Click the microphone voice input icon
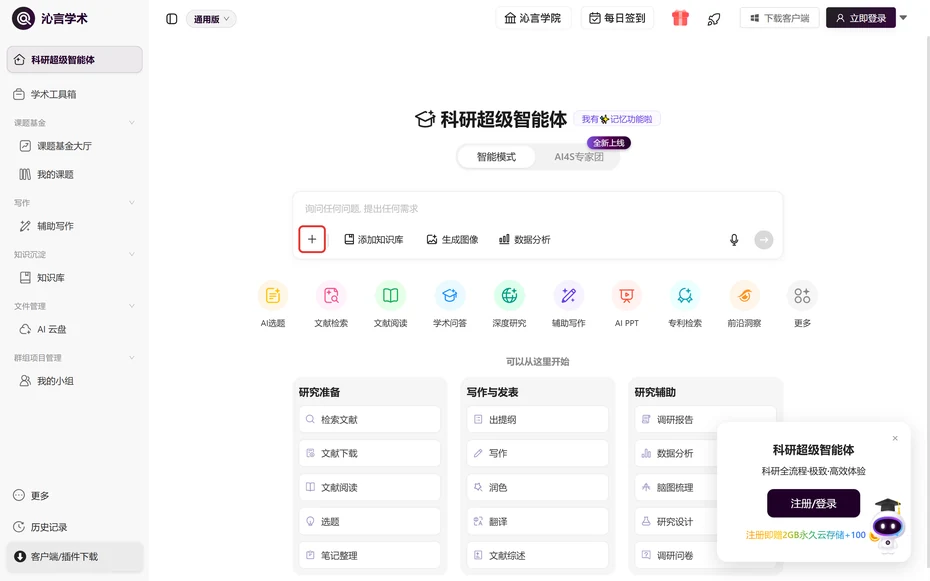 coord(734,240)
